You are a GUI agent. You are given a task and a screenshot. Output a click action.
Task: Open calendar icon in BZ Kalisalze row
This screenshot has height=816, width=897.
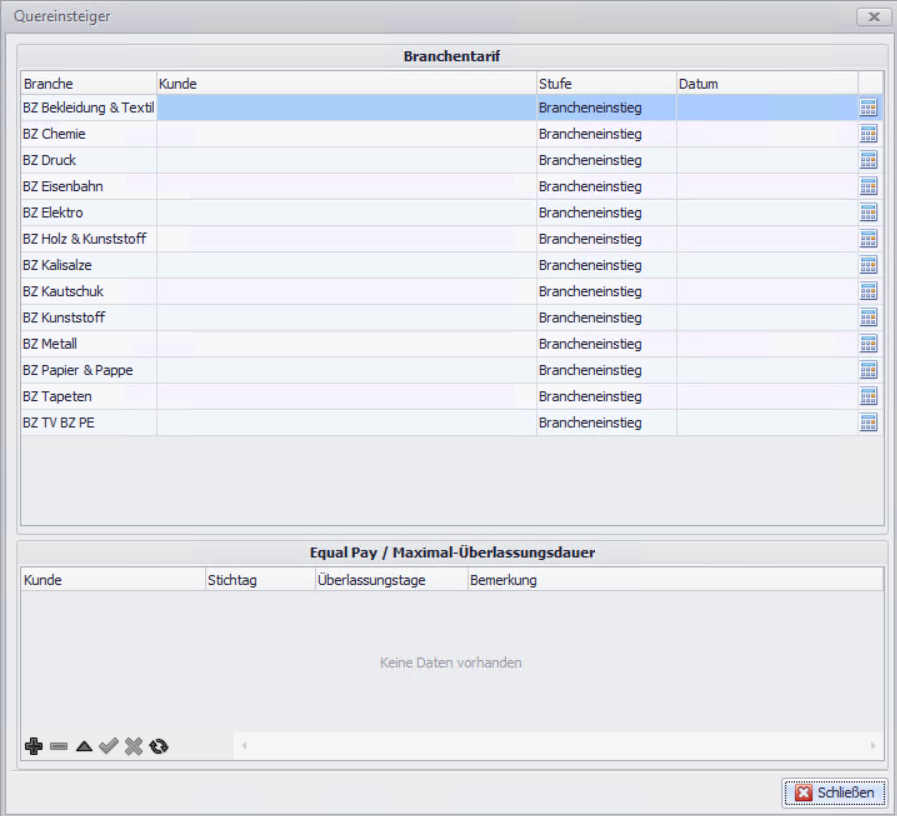point(868,265)
